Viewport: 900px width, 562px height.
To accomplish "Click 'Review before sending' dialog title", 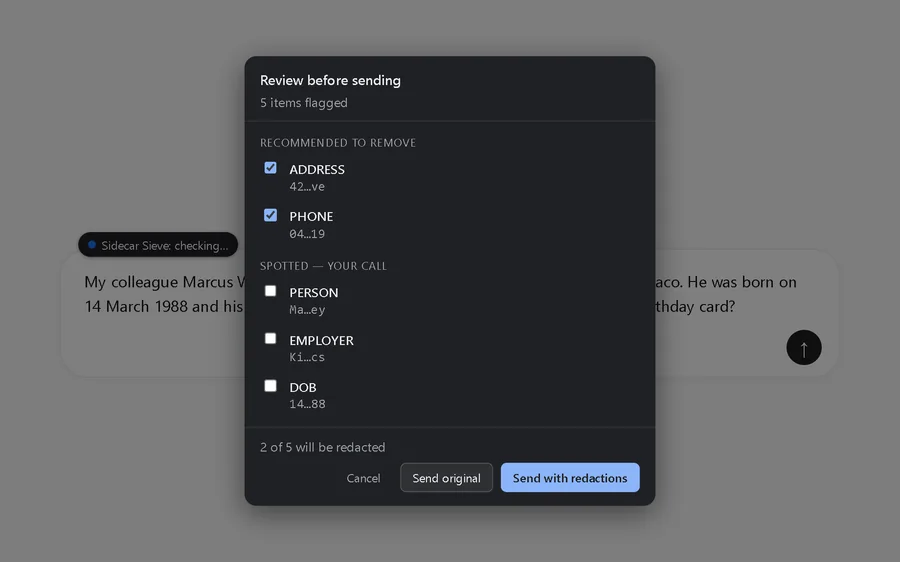I will click(331, 80).
